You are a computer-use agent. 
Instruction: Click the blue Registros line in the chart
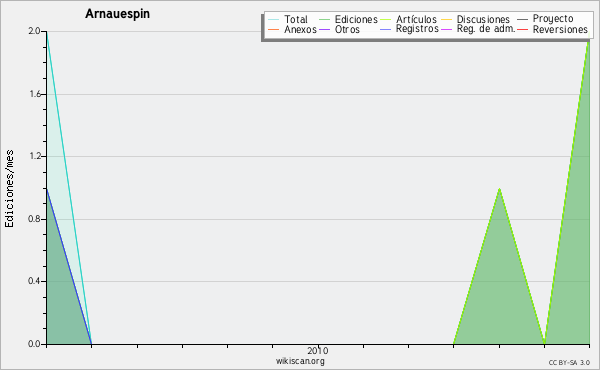(69, 266)
